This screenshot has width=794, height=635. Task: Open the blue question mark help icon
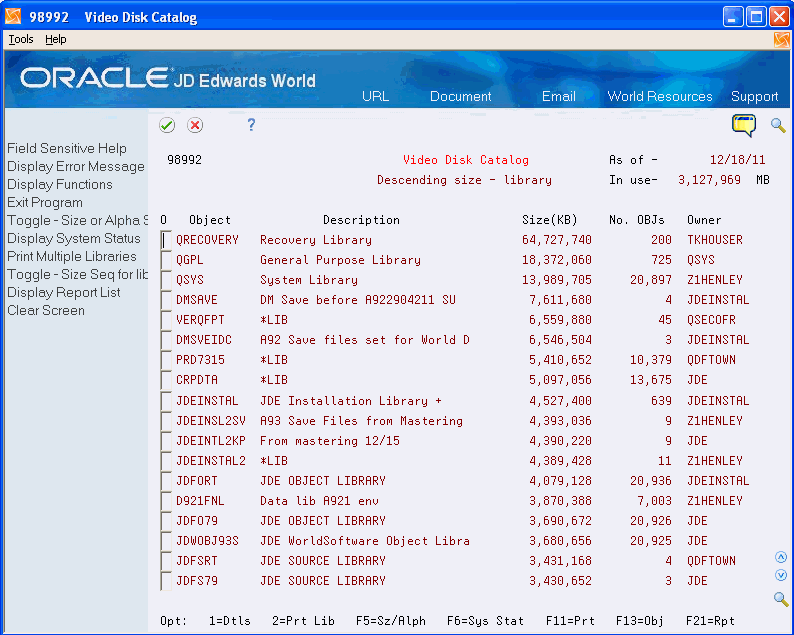(x=251, y=125)
